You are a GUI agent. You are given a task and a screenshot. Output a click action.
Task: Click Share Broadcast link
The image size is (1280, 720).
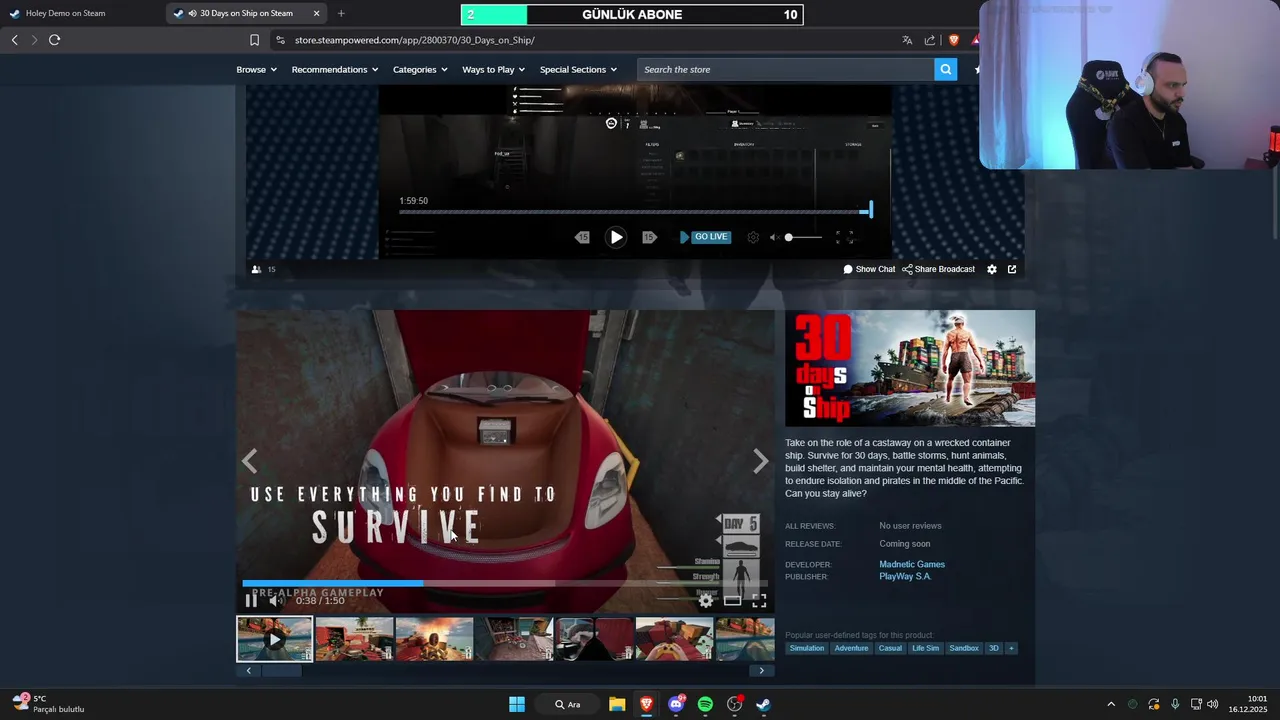(x=938, y=269)
